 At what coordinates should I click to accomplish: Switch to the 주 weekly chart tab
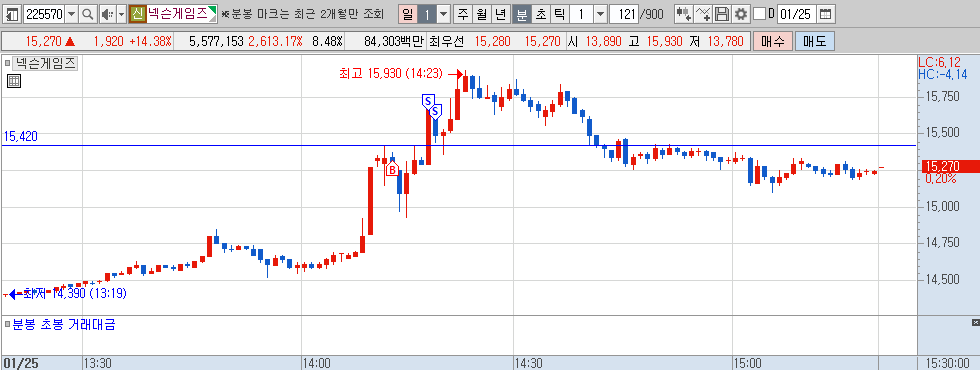[462, 14]
